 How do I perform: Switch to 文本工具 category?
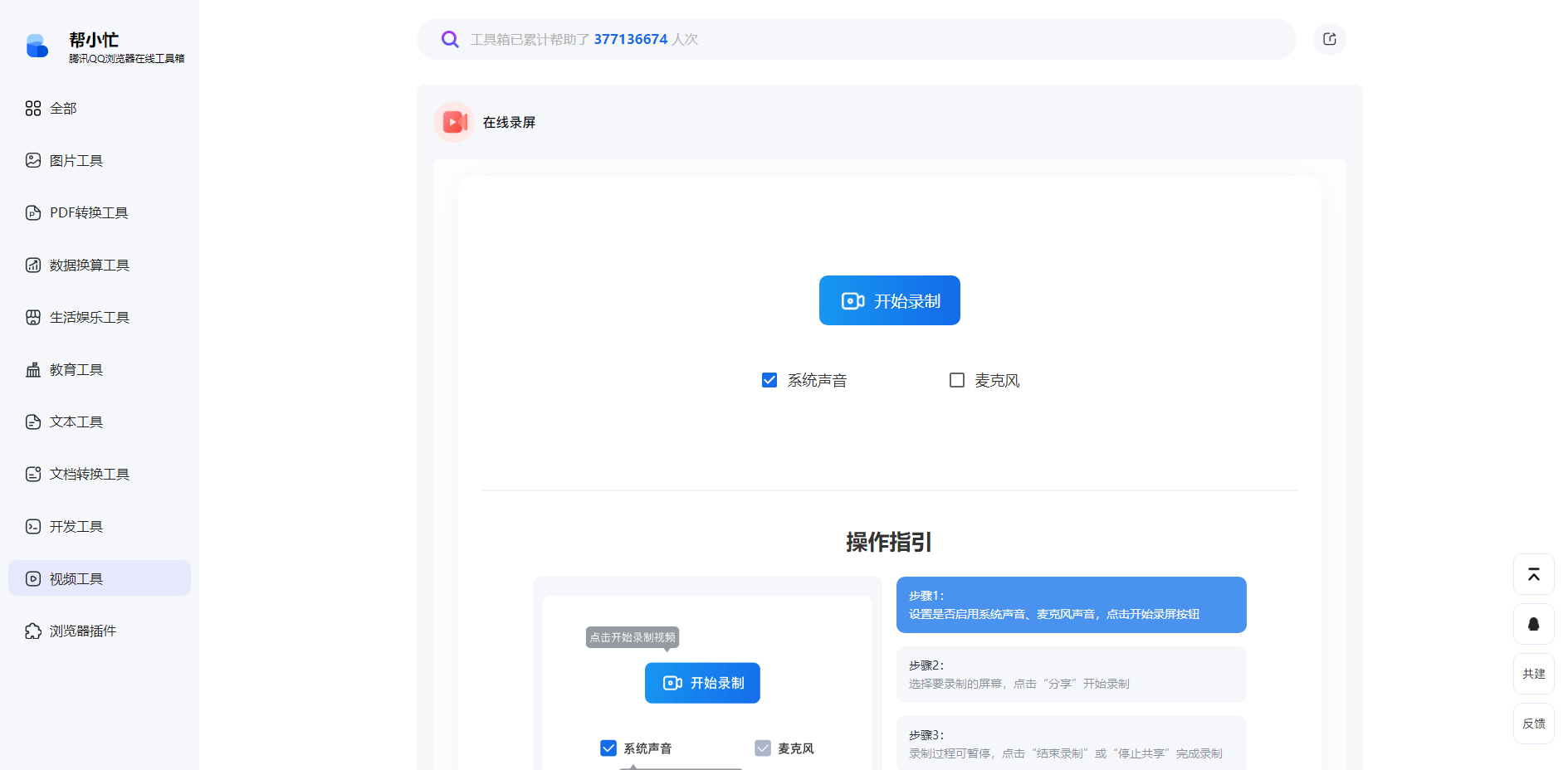click(100, 422)
